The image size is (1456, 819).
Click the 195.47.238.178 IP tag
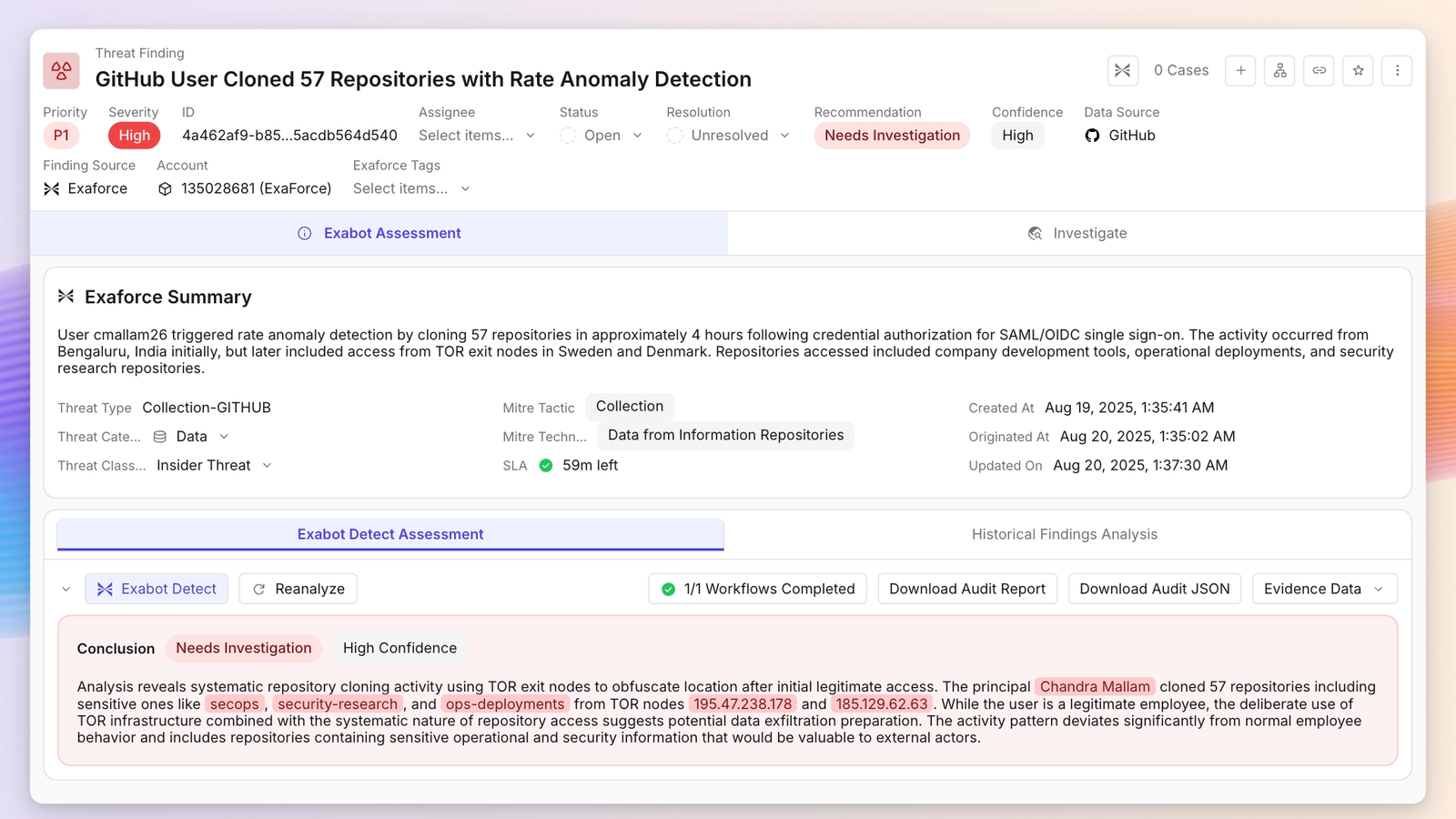742,704
